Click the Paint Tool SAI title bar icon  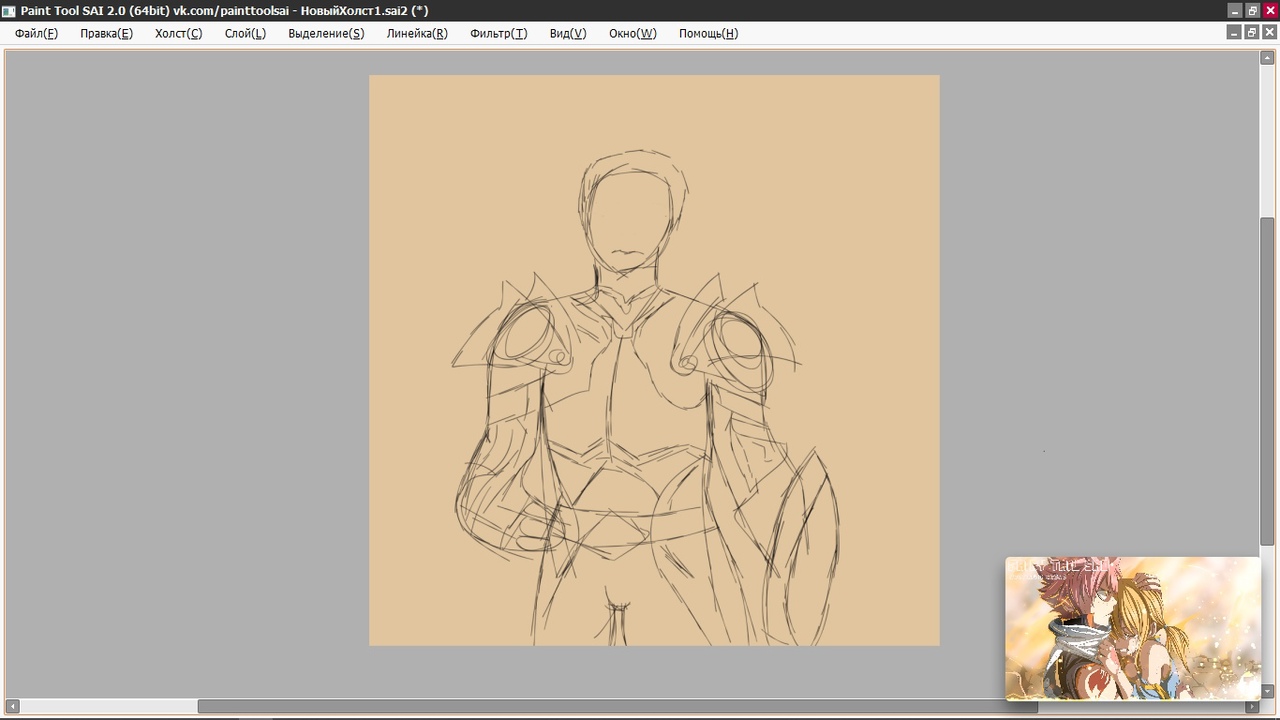pyautogui.click(x=9, y=10)
